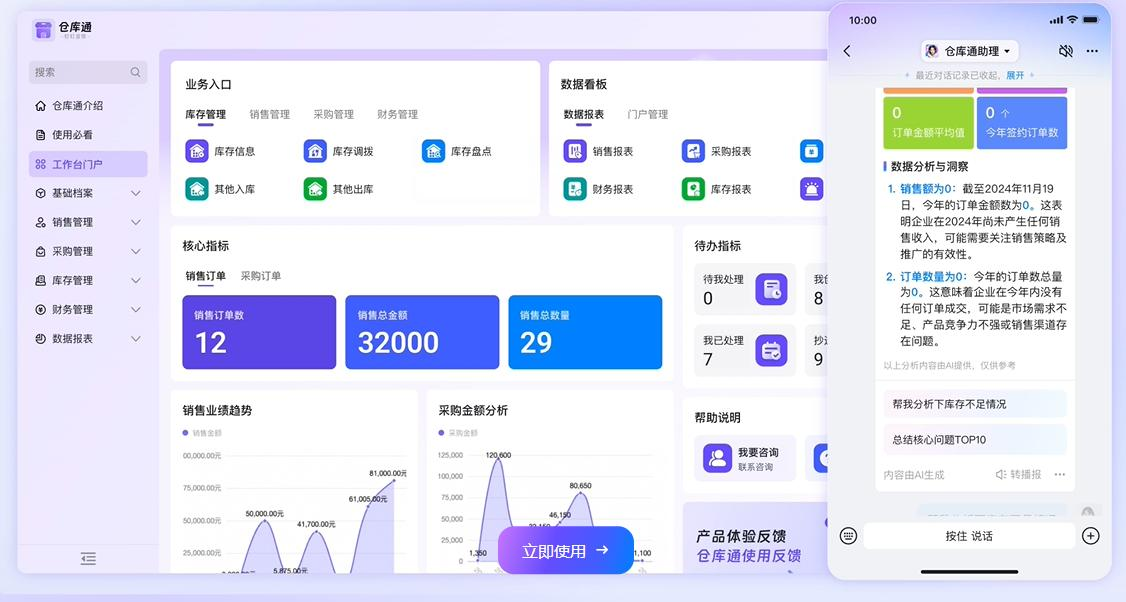Open the 财务报表 icon

point(574,189)
